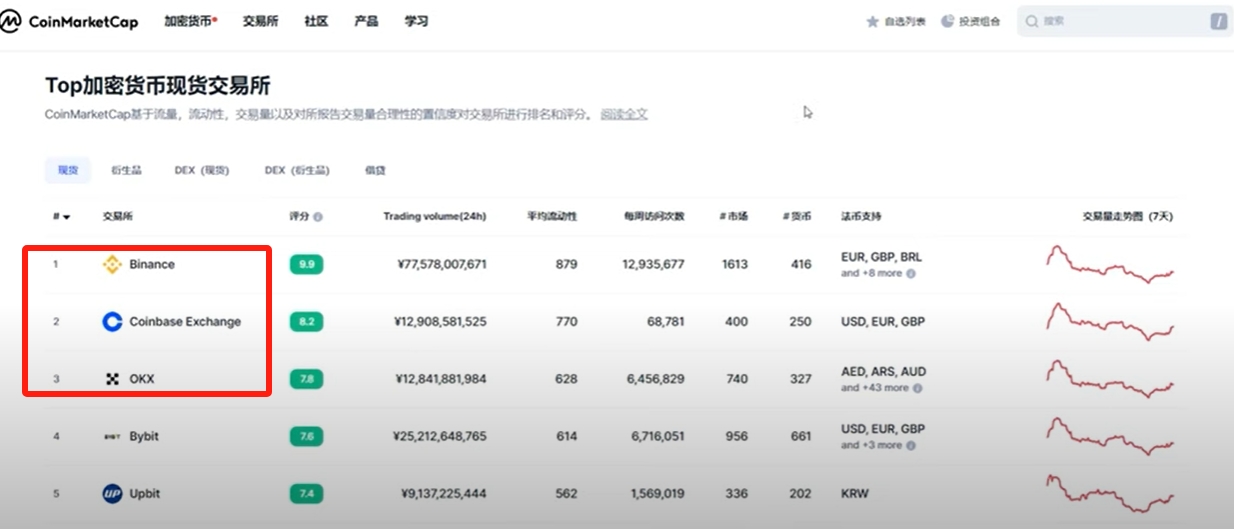Click the Binance exchange logo icon

coord(113,264)
